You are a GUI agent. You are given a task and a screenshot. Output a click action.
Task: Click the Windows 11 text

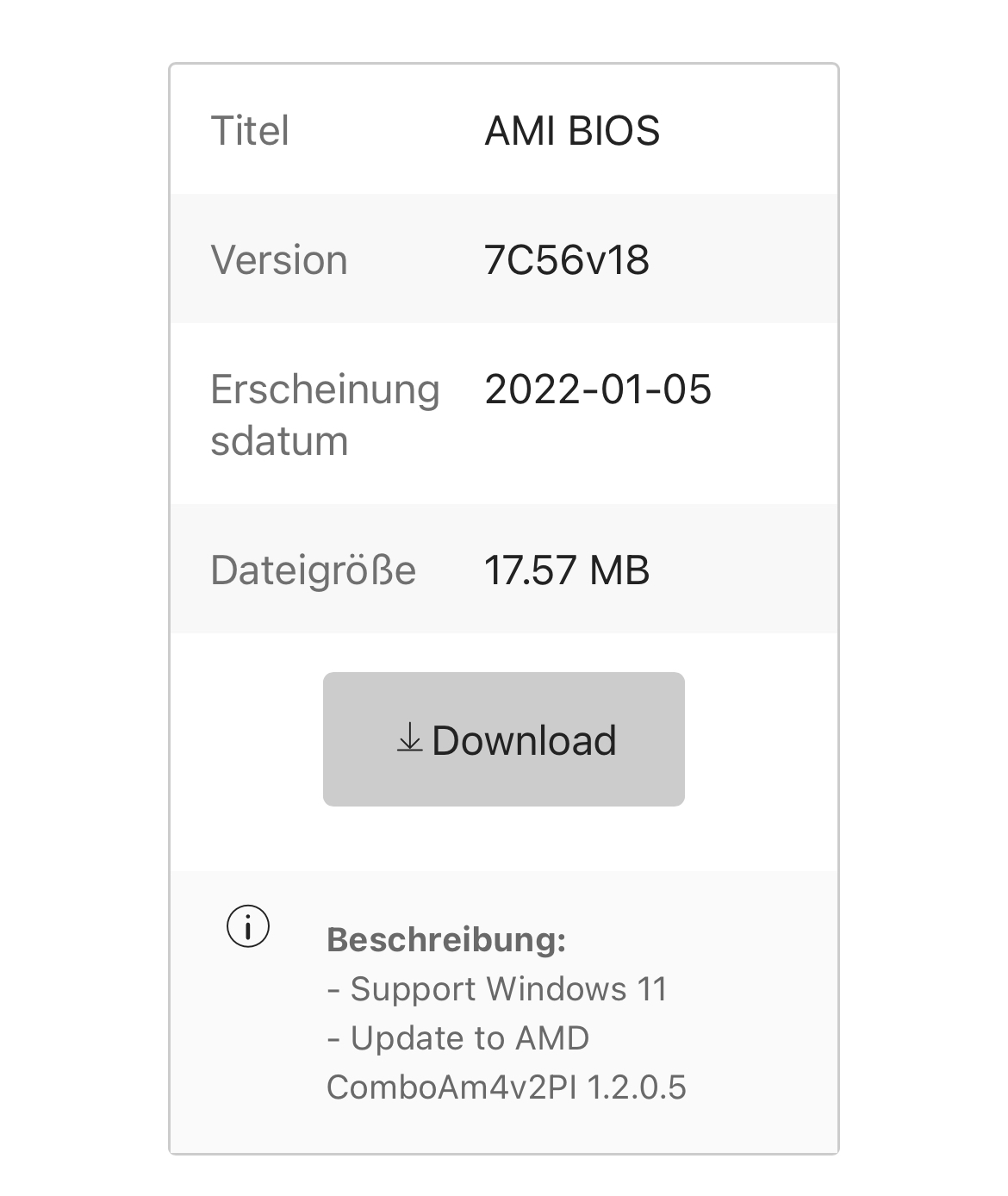(576, 989)
